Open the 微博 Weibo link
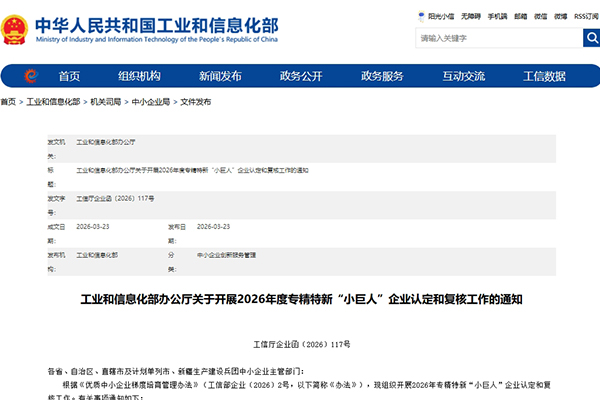Image resolution: width=600 pixels, height=400 pixels. (x=561, y=16)
